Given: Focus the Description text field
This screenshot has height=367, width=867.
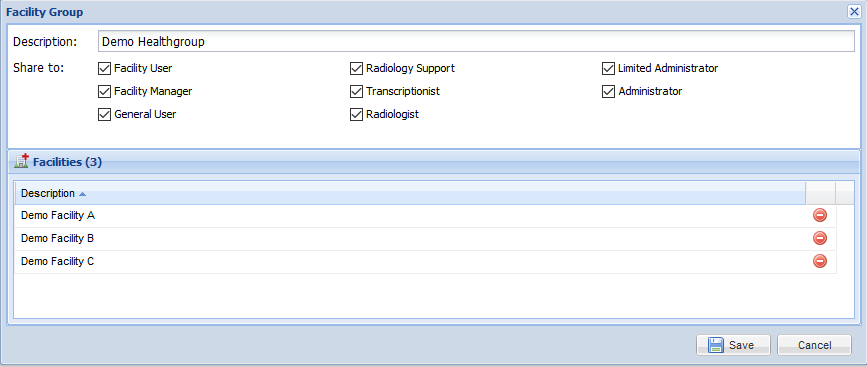Looking at the screenshot, I should [x=476, y=41].
